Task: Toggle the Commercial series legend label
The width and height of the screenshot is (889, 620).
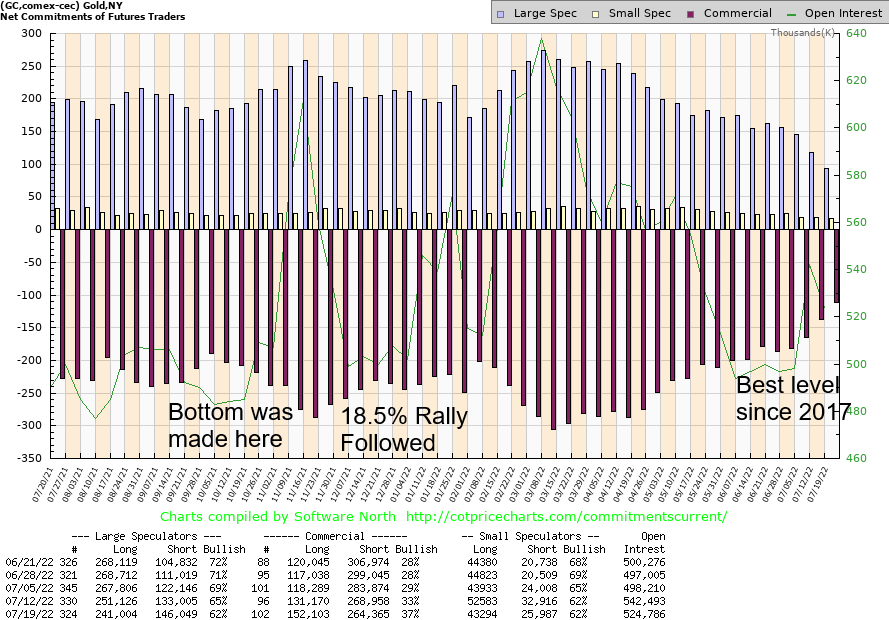Action: [737, 14]
